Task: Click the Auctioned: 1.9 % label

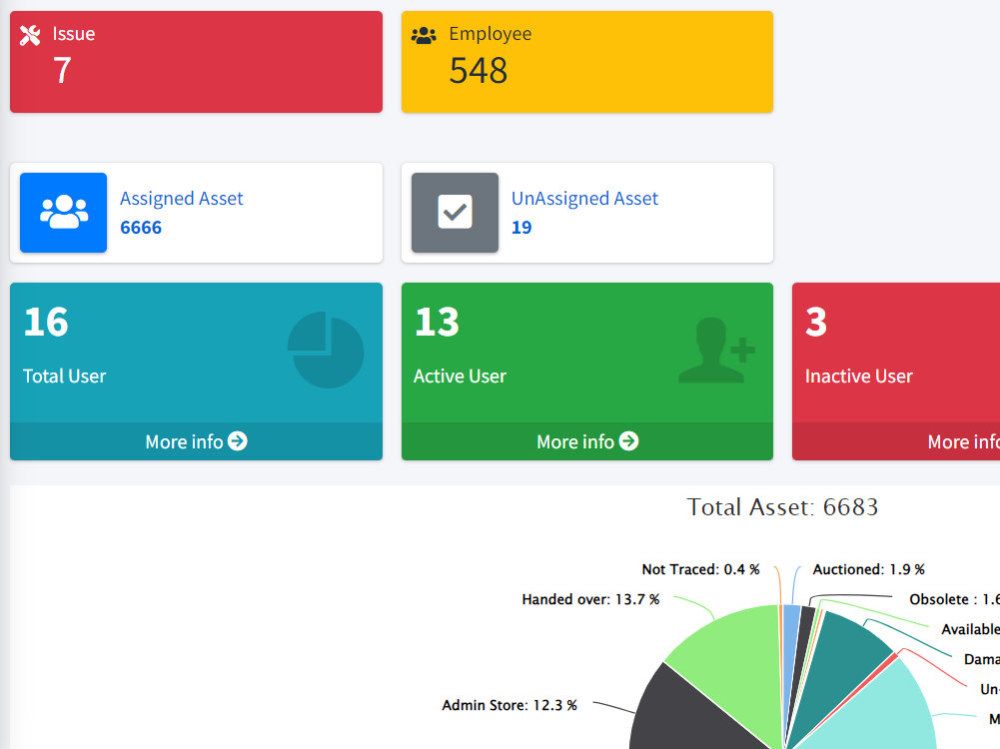Action: [x=869, y=569]
